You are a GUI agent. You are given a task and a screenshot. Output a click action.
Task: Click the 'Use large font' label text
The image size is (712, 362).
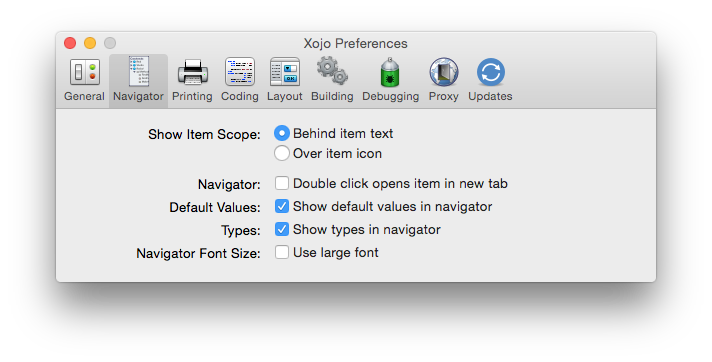click(336, 253)
